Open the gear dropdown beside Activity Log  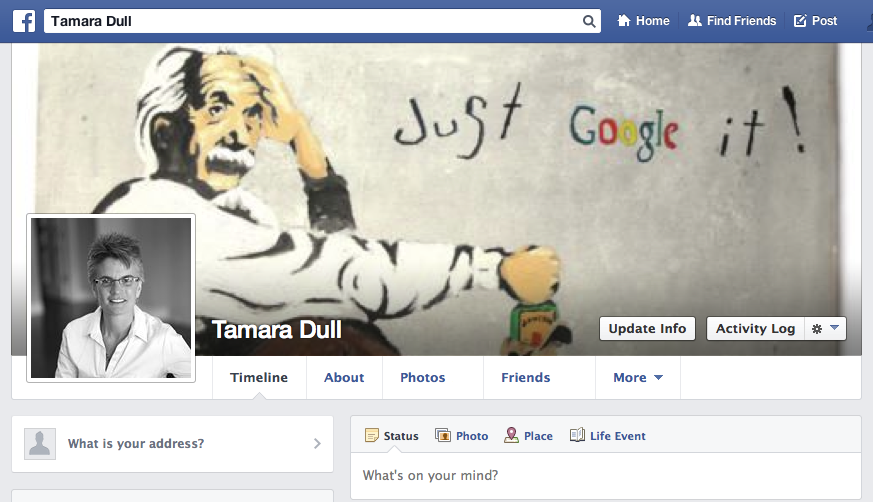pos(825,328)
